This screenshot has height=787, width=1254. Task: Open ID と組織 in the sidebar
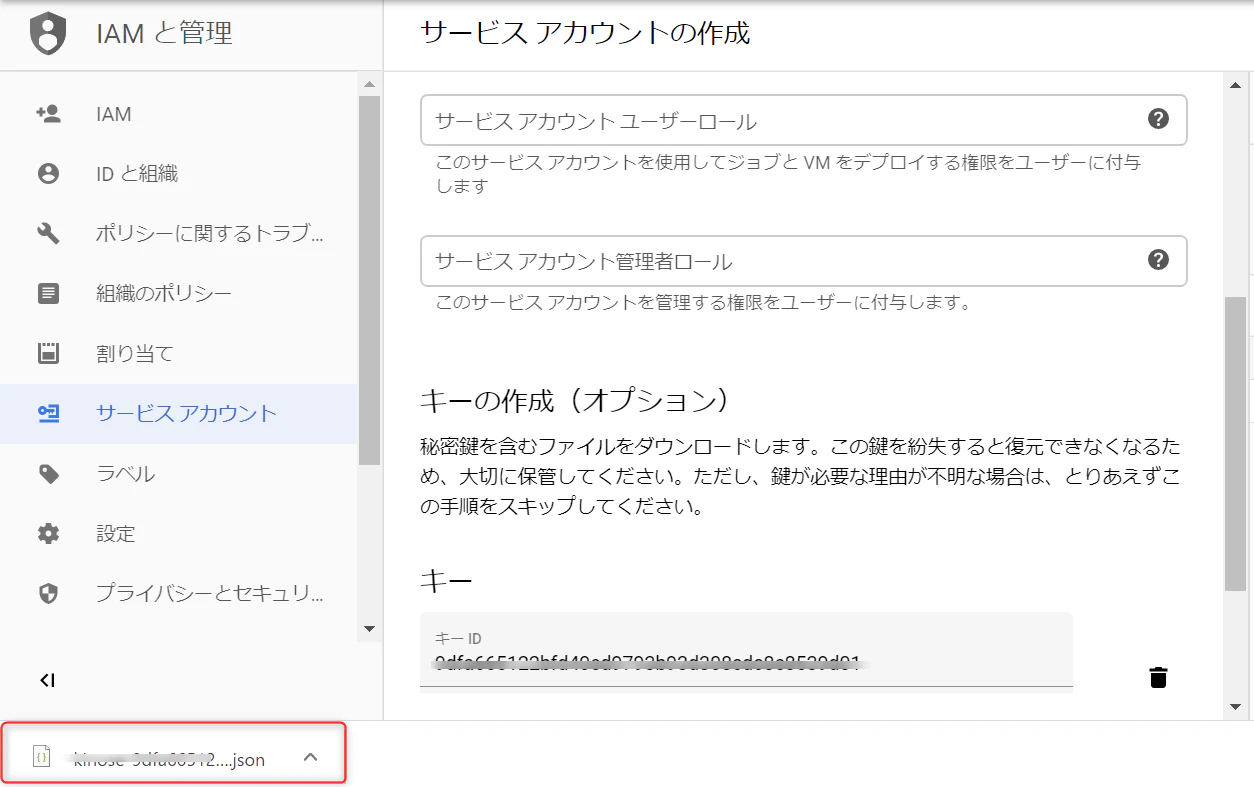[x=178, y=174]
